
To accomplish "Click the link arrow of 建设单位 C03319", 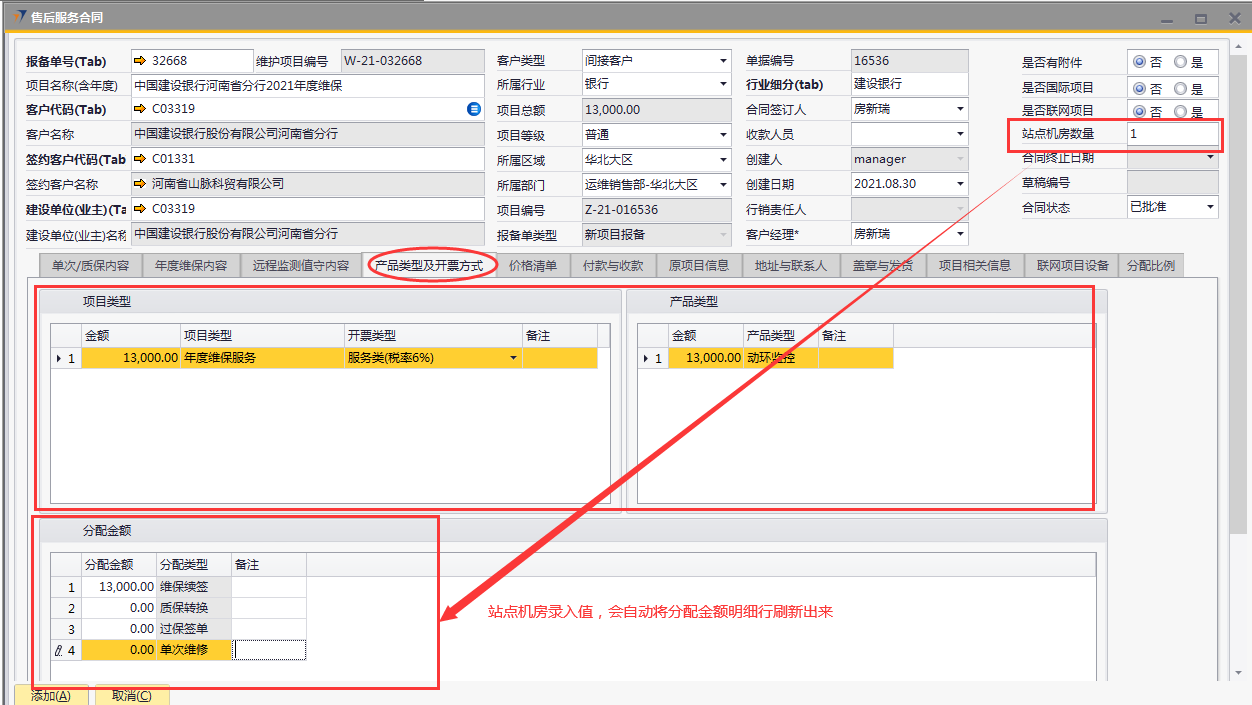I will tap(139, 209).
